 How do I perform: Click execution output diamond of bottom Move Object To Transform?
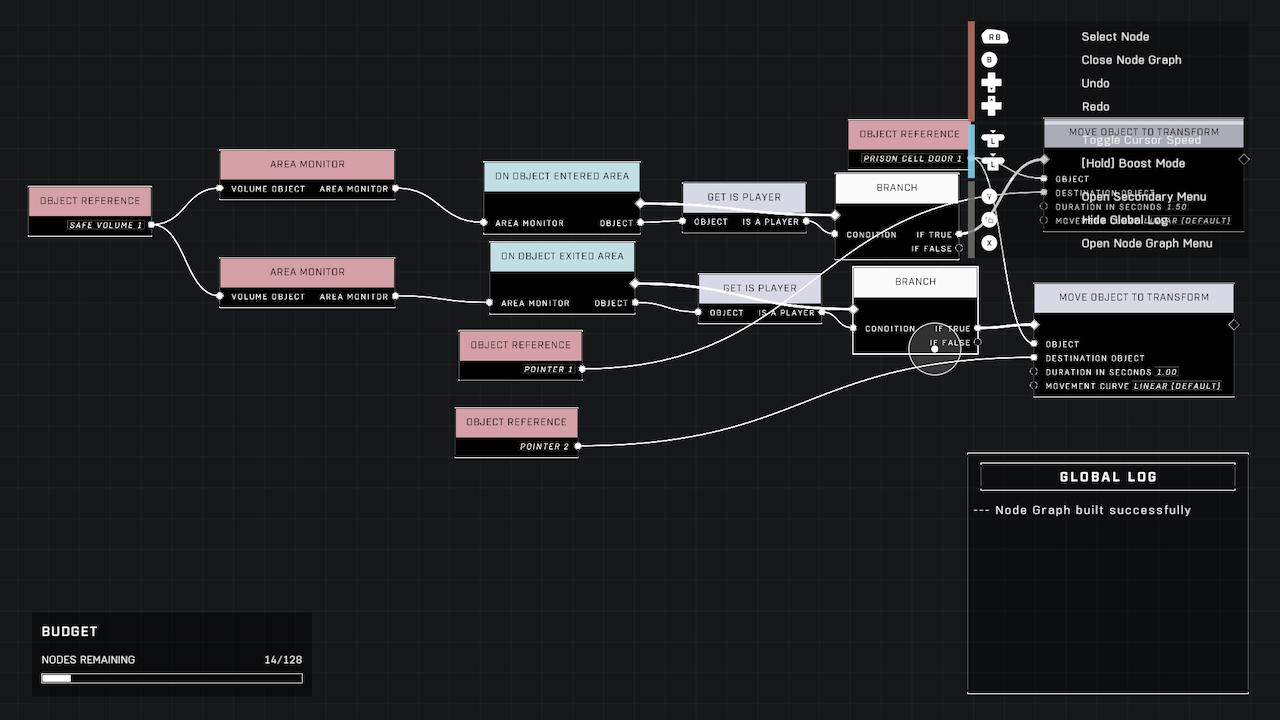pos(1233,325)
